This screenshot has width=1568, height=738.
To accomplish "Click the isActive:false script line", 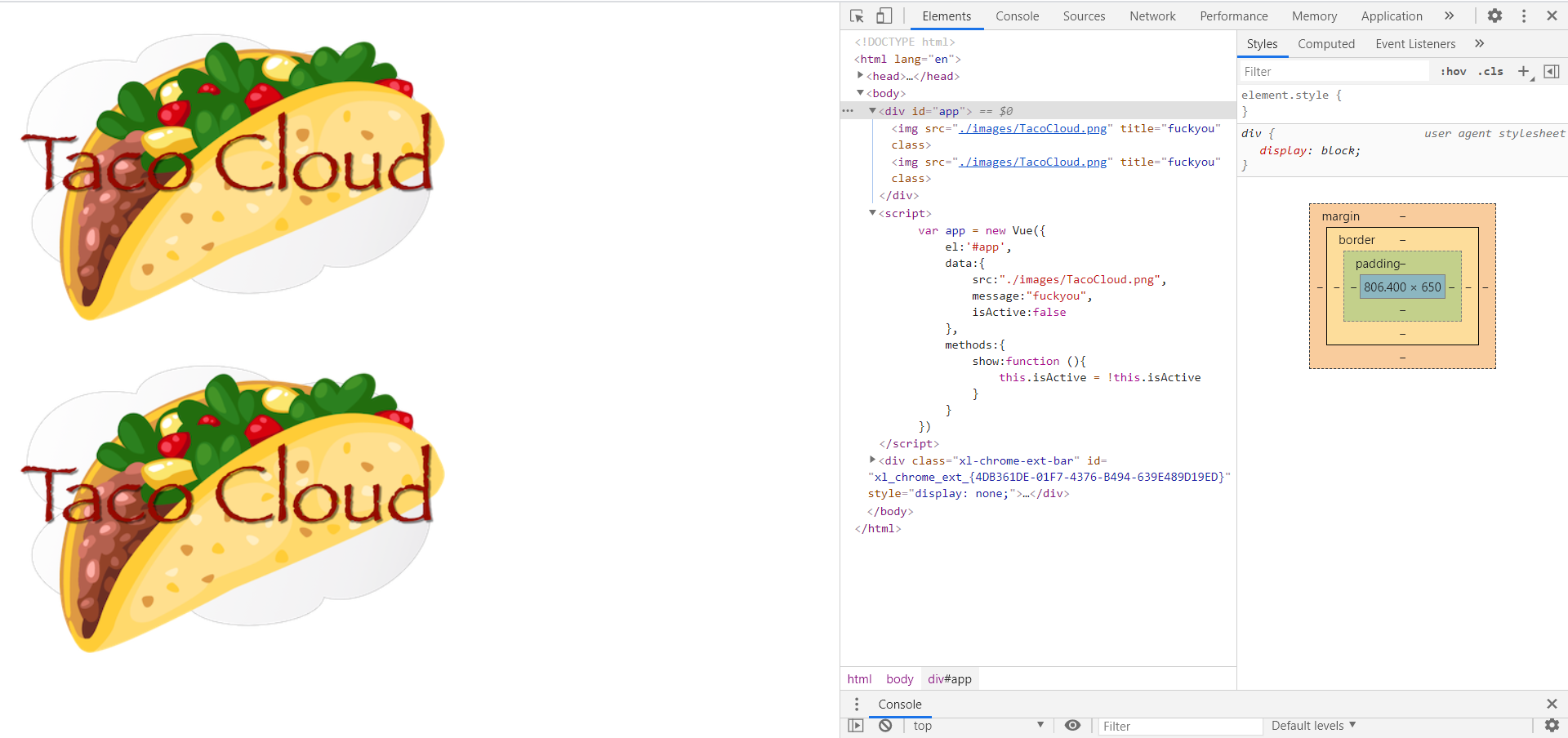I will tap(1018, 313).
